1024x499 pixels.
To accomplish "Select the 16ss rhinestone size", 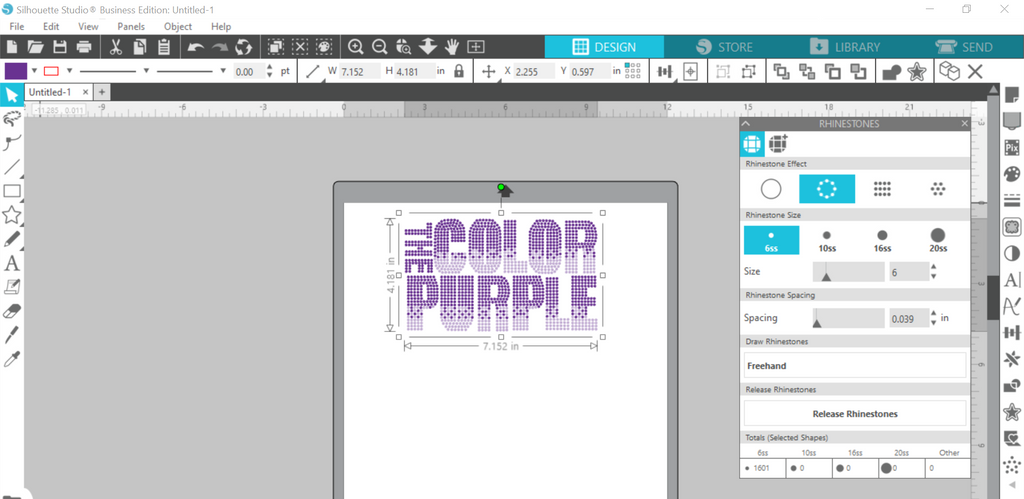I will 882,240.
